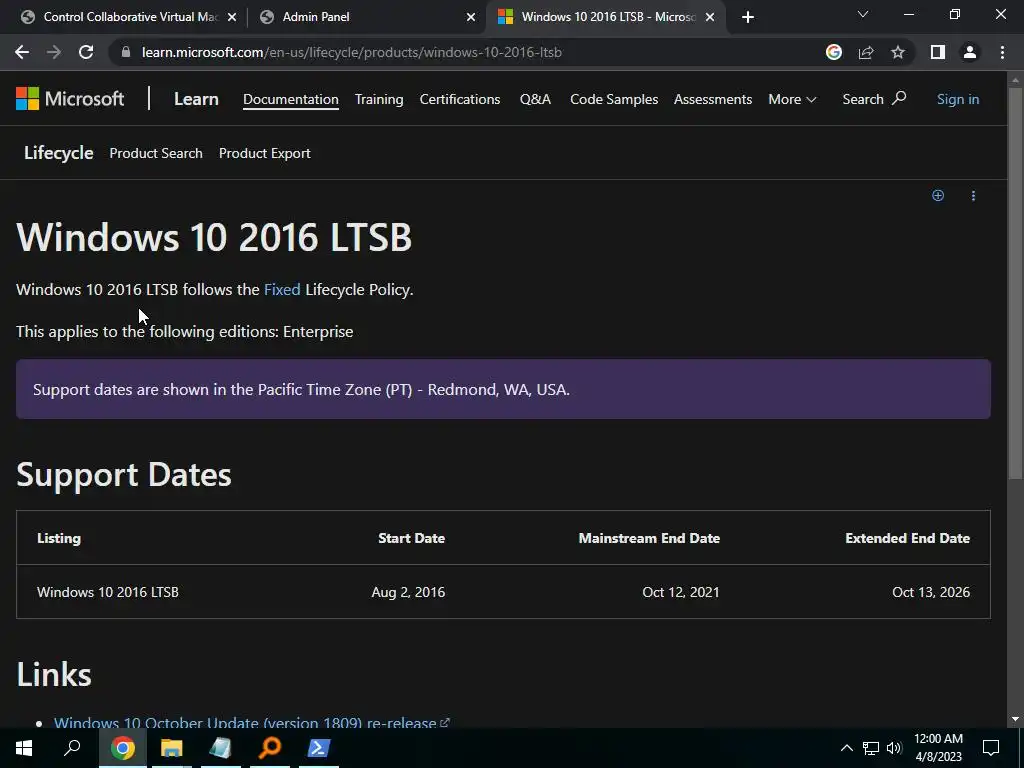Open the Windows Start menu
Image resolution: width=1024 pixels, height=768 pixels.
point(24,748)
